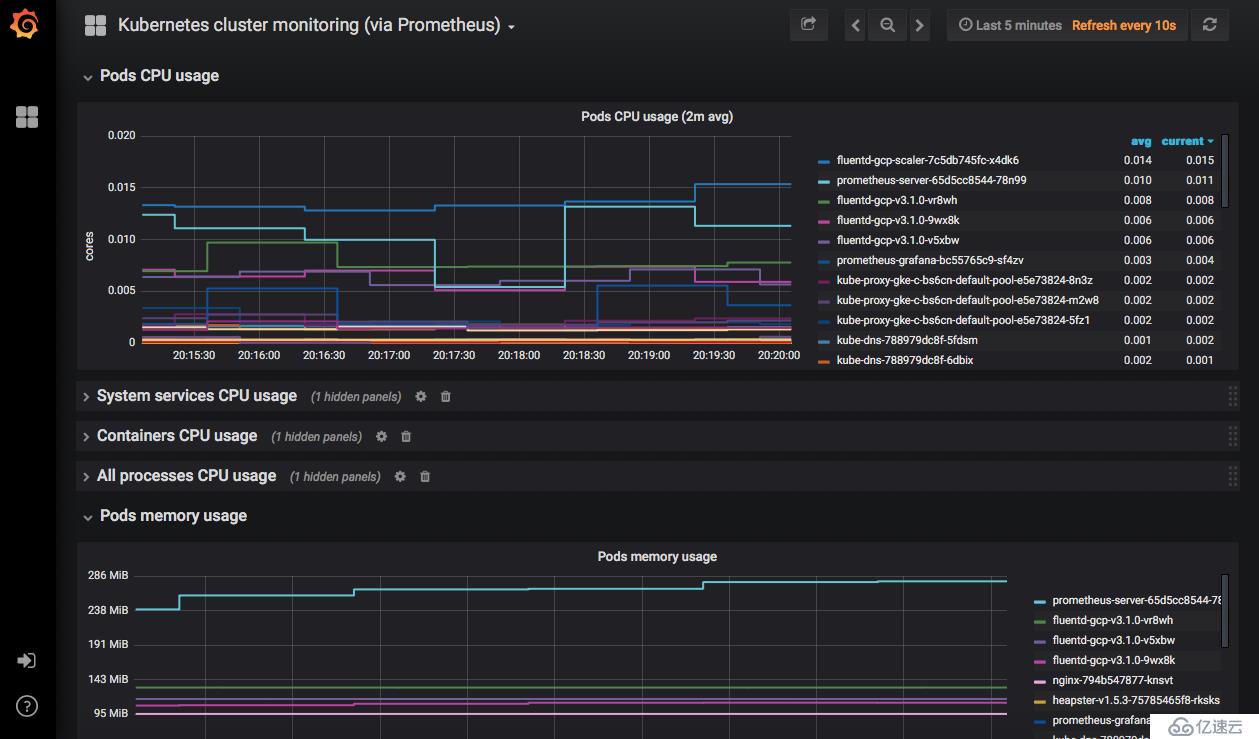Open System services CPU usage row settings
Viewport: 1259px width, 739px height.
[x=421, y=396]
